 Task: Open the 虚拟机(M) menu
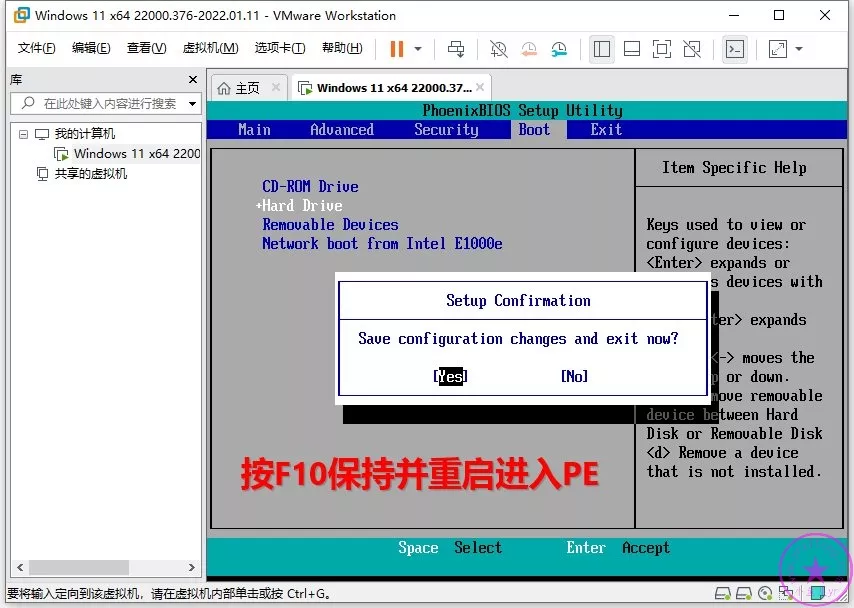(x=210, y=48)
